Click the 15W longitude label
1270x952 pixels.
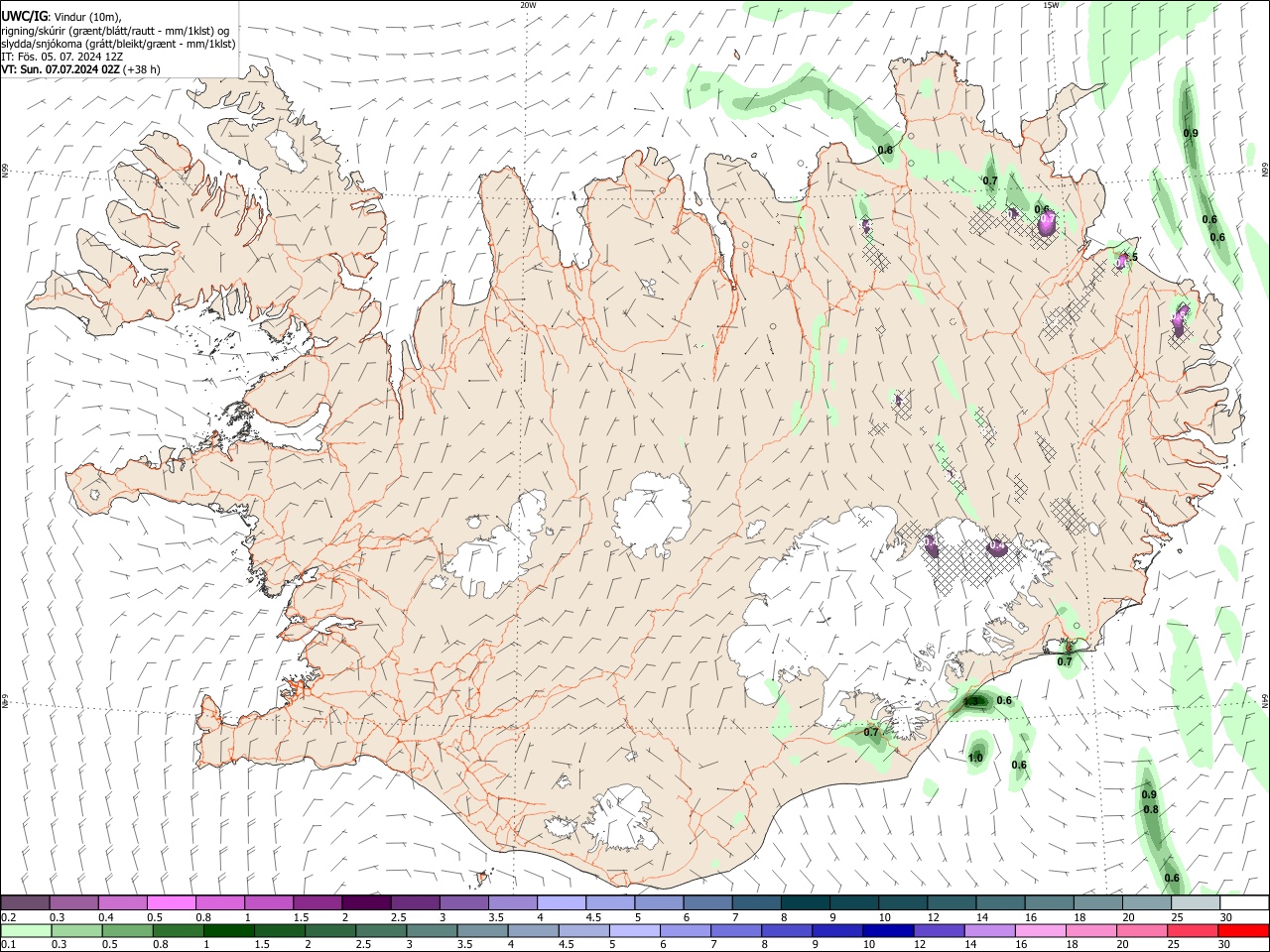coord(1051,5)
